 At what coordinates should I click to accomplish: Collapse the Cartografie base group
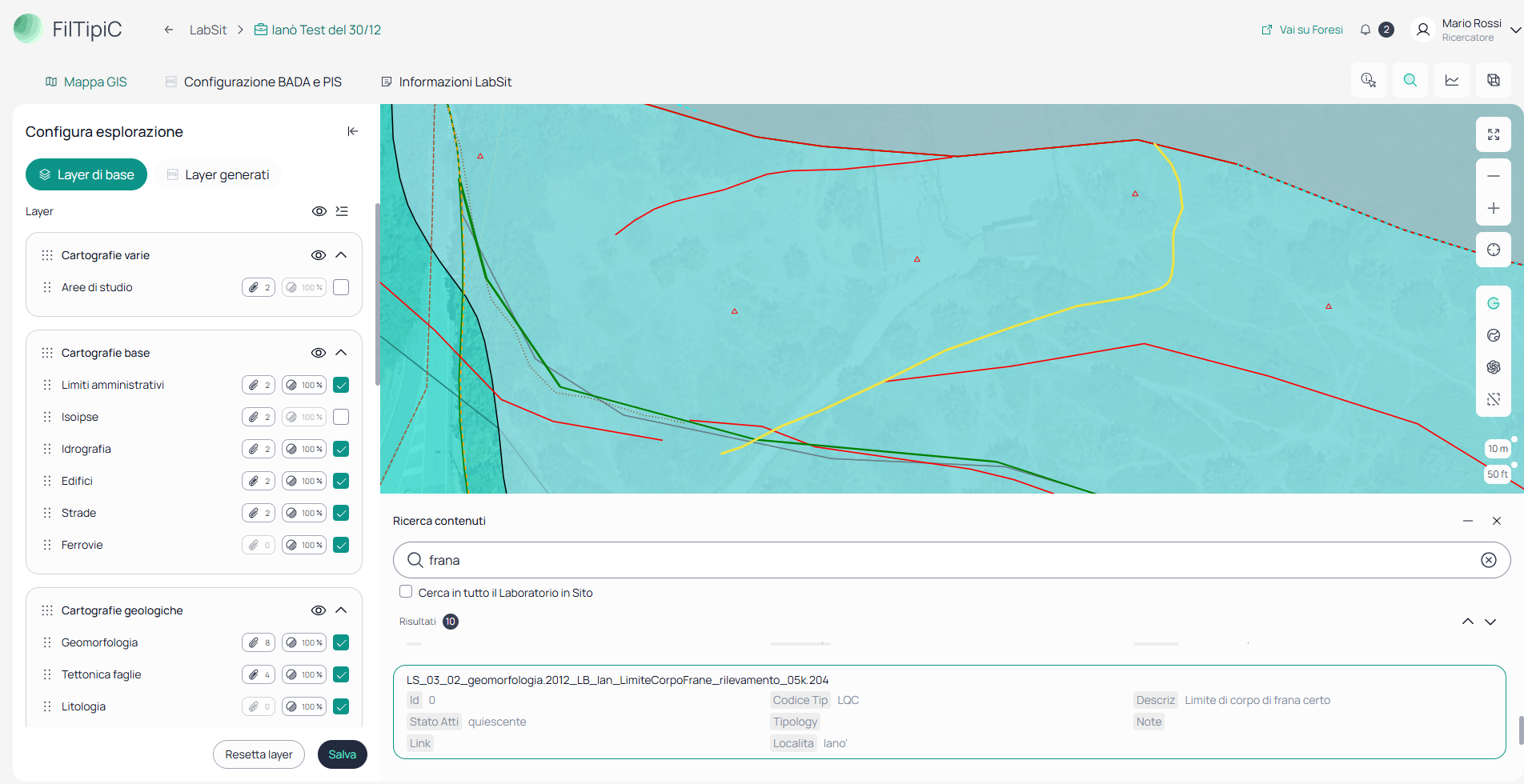point(341,353)
